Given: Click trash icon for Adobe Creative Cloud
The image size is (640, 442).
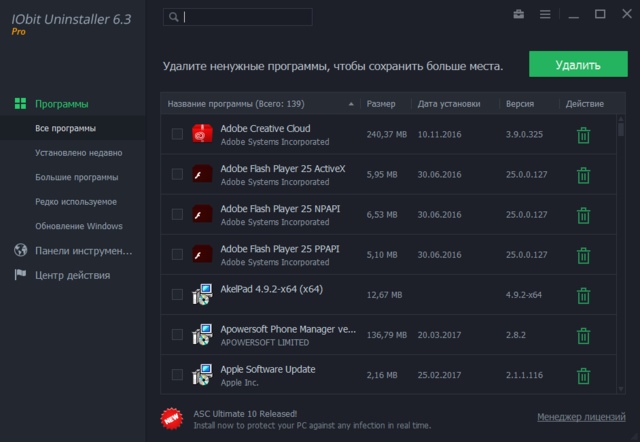Looking at the screenshot, I should point(583,135).
